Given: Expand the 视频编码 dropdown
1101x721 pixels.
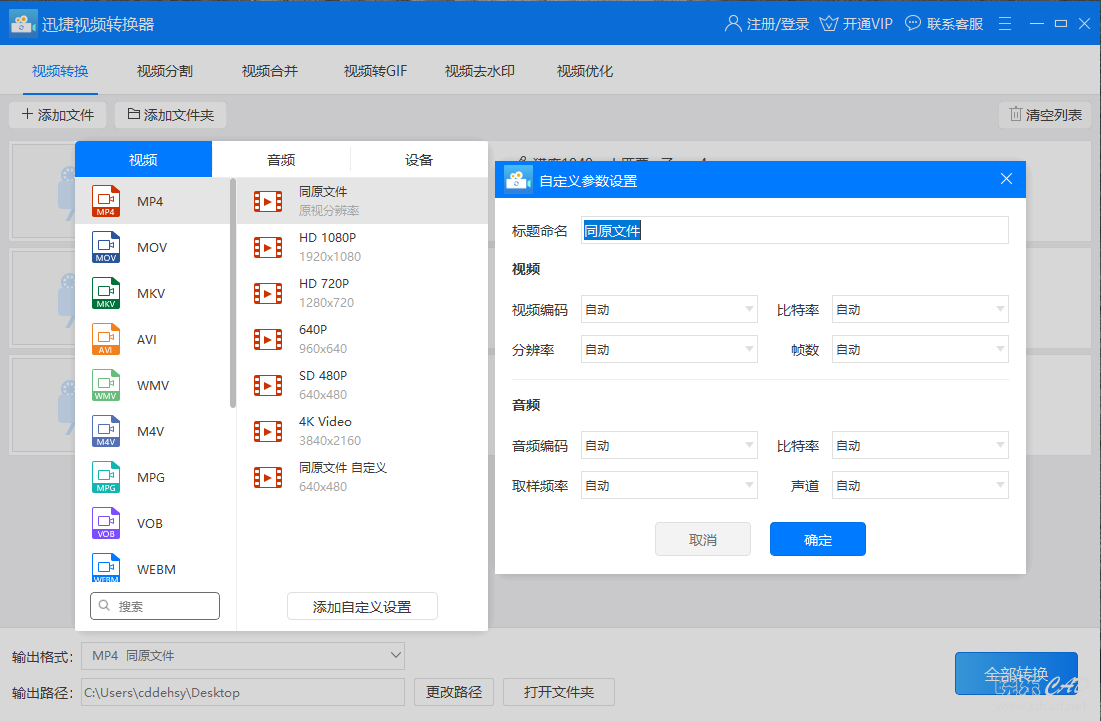Looking at the screenshot, I should (669, 309).
